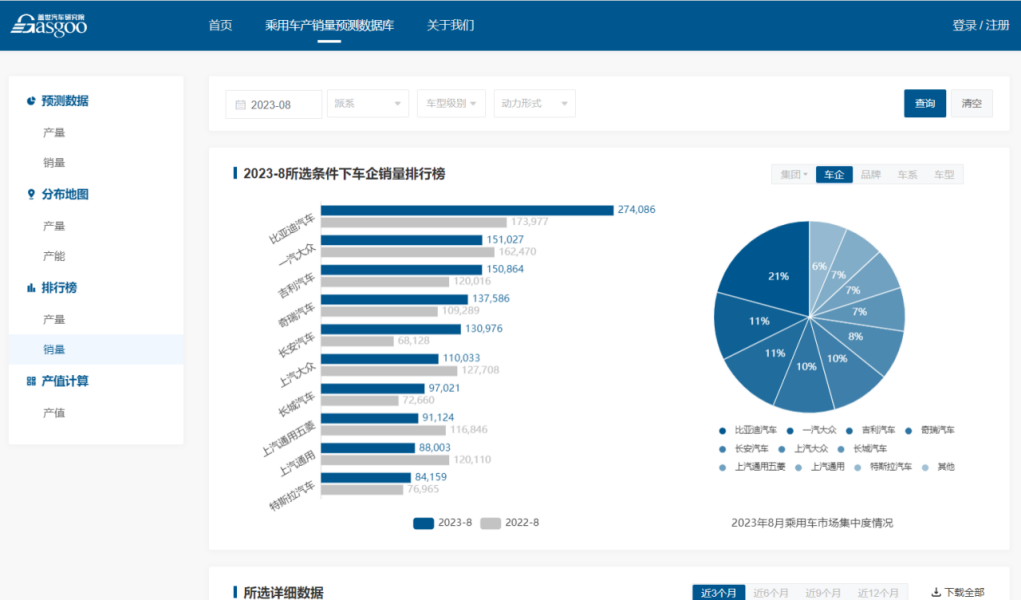Open 乘用车产销量预测数据库 nav item
Viewport: 1021px width, 600px height.
click(x=329, y=25)
